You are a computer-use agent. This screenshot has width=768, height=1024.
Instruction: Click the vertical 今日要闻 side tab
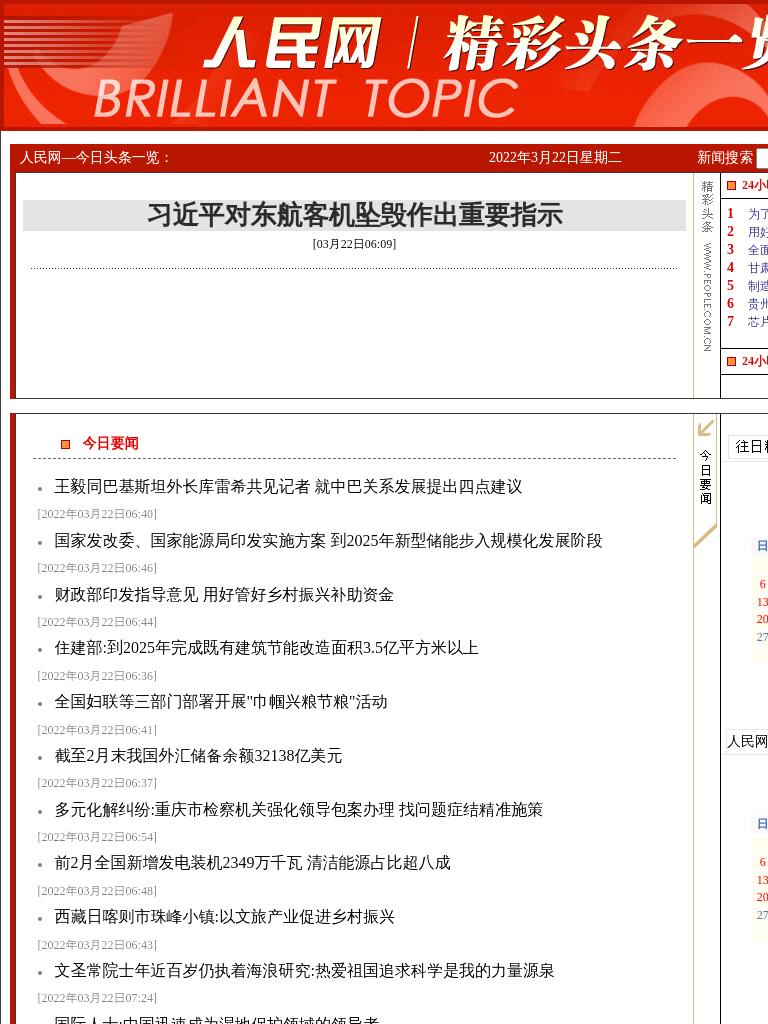(x=705, y=477)
